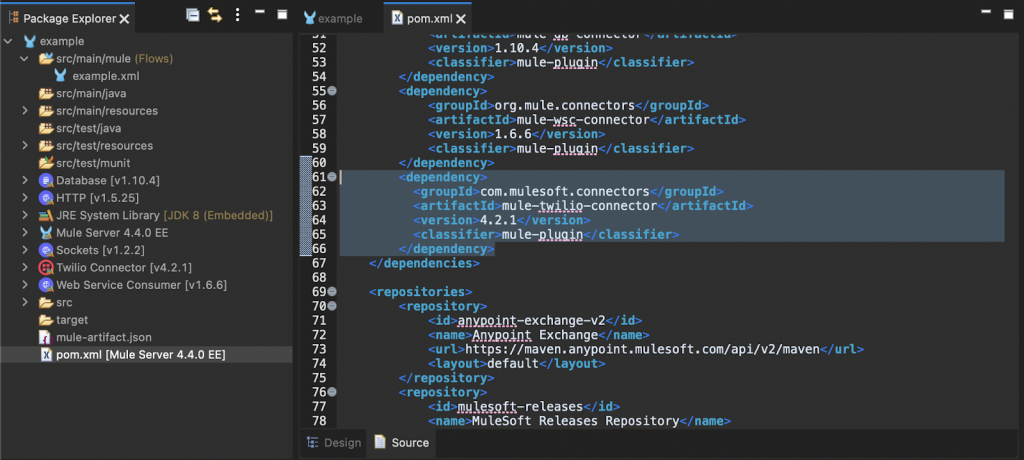Screen dimensions: 1024x460
Task: Click the Web Service Consumer icon
Action: pos(46,285)
